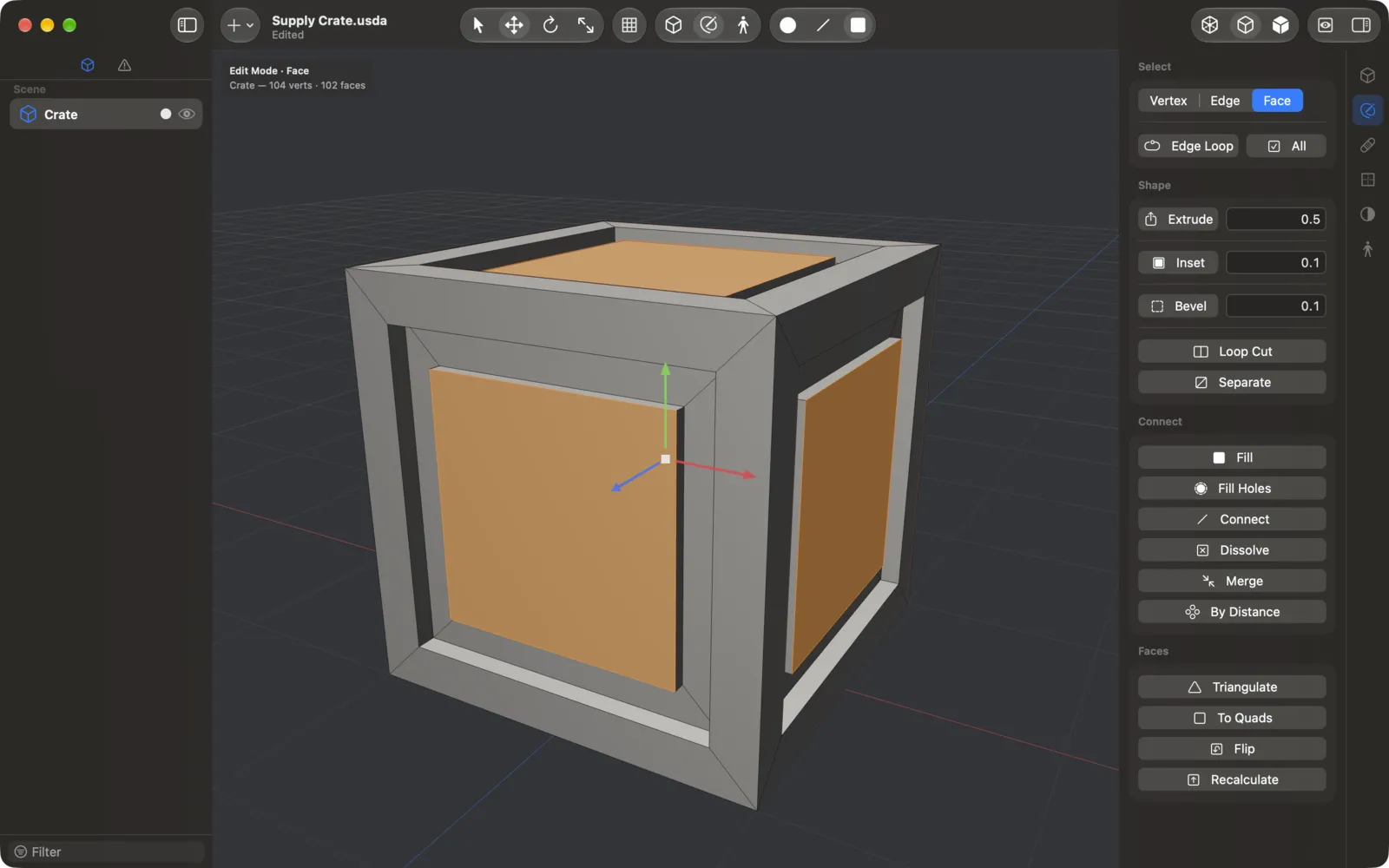Enable wireframe shading view

pyautogui.click(x=1210, y=25)
